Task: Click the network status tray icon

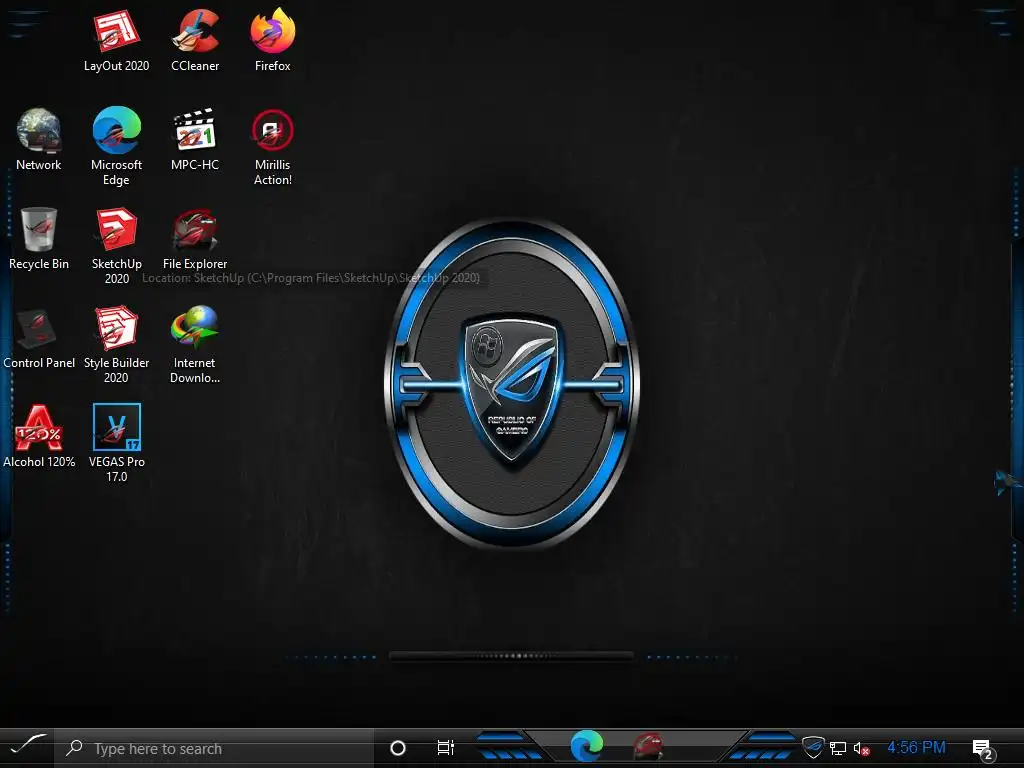Action: [838, 748]
